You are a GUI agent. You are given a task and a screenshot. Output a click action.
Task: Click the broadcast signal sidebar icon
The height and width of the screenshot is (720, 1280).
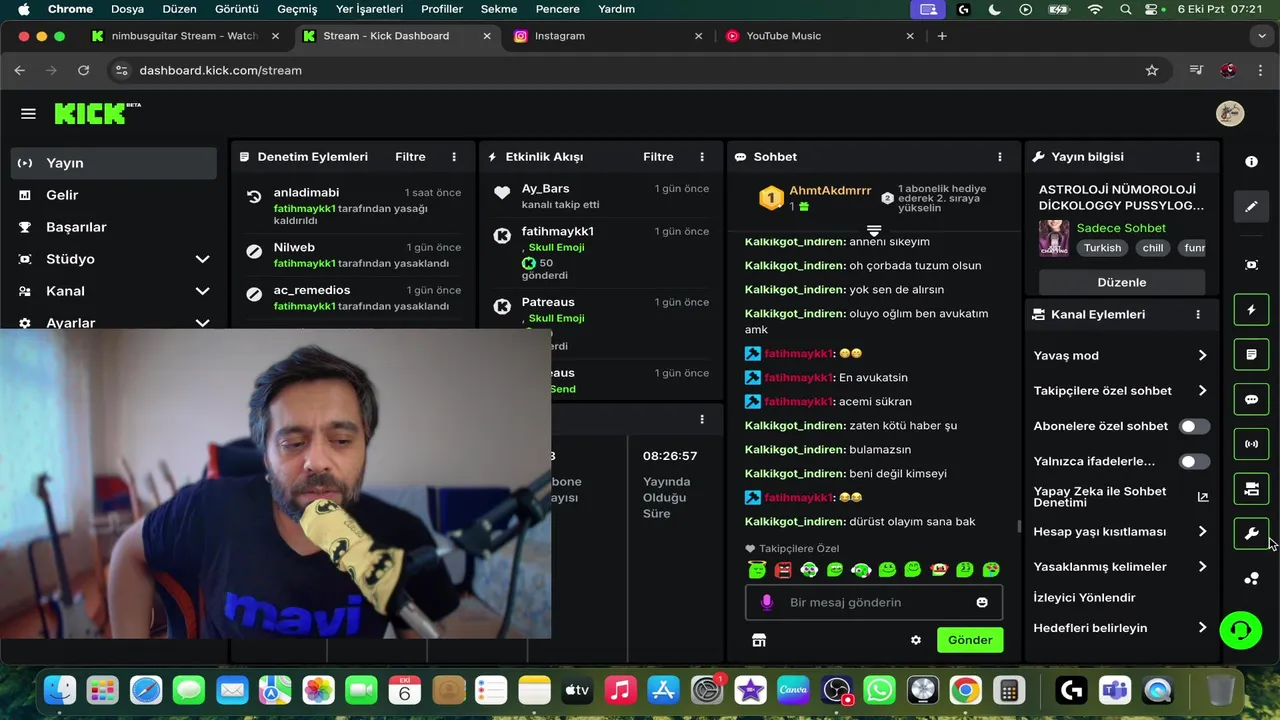click(1251, 444)
